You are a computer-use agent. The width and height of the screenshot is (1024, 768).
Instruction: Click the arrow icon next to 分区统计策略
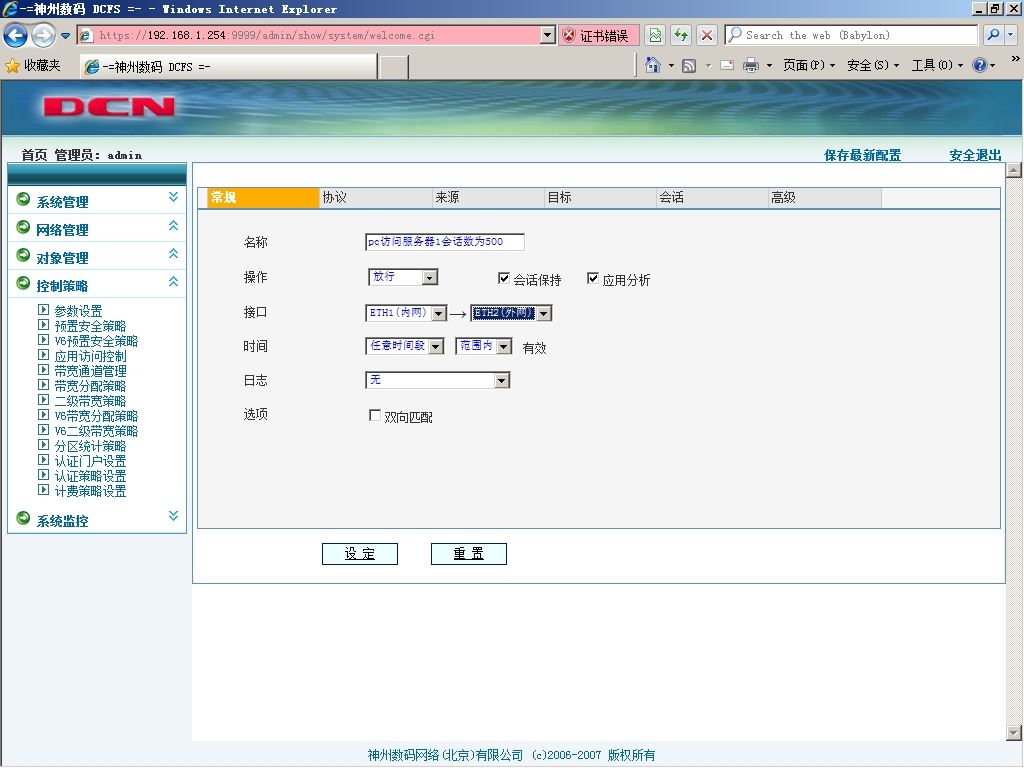[44, 445]
